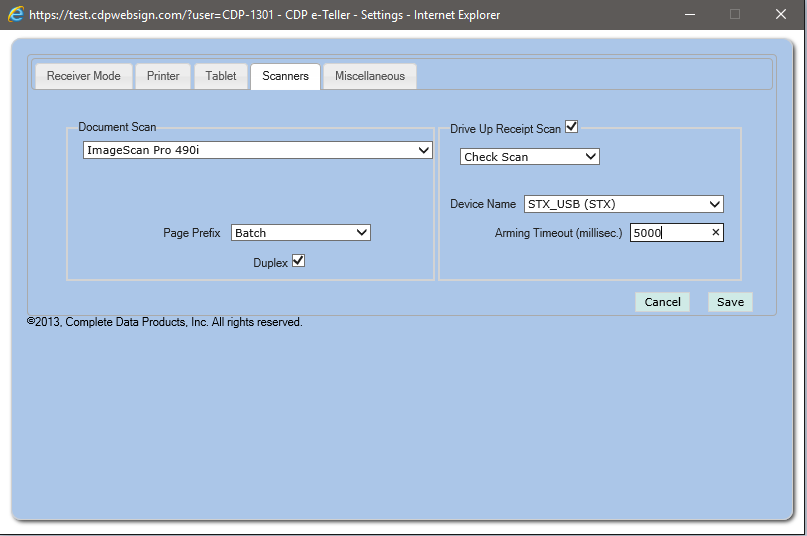Switch to the Miscellaneous tab
The height and width of the screenshot is (536, 807).
370,76
